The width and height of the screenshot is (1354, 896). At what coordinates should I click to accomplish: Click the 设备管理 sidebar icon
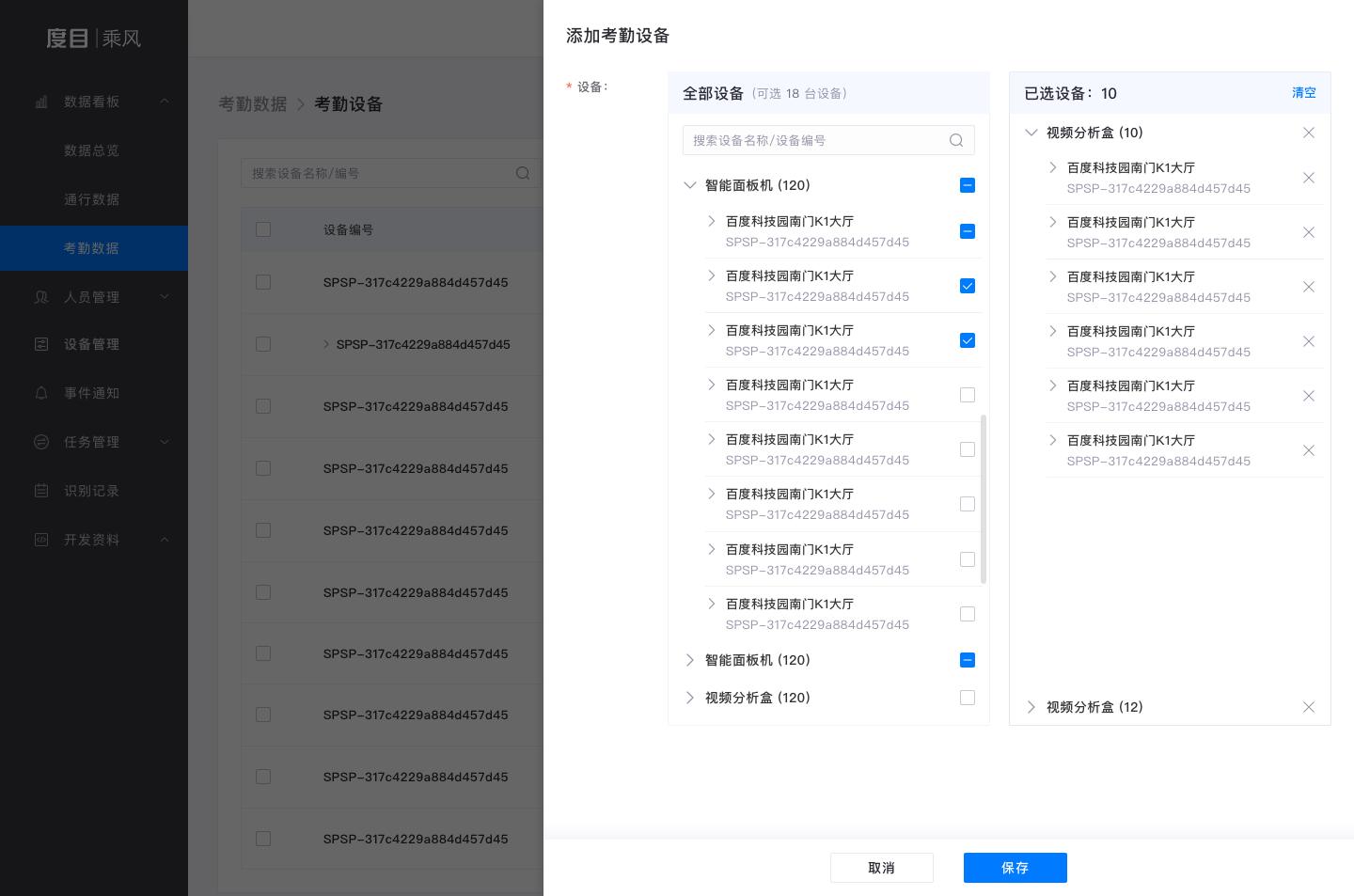pos(41,344)
